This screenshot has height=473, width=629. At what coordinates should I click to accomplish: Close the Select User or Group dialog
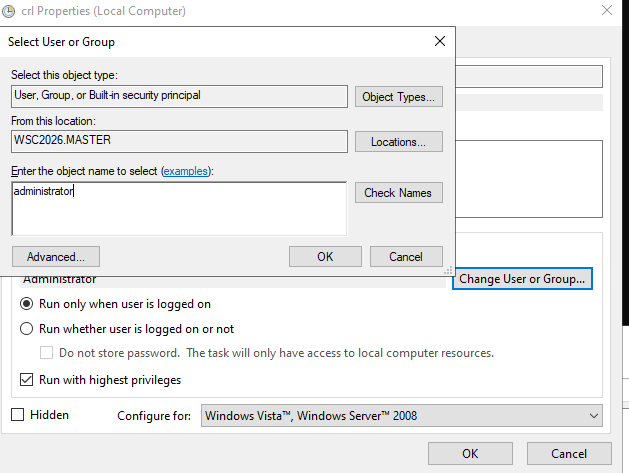[x=440, y=41]
